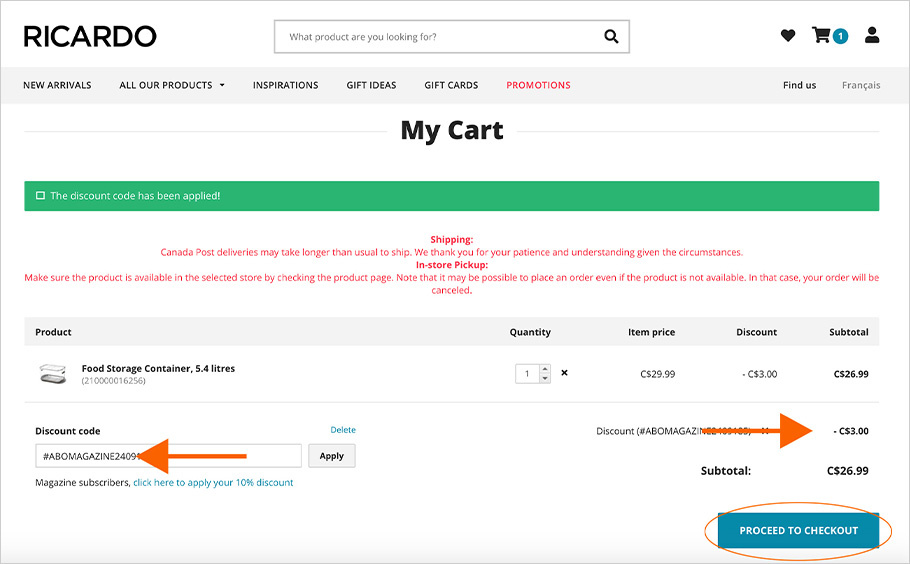Viewport: 910px width, 564px height.
Task: Increase quantity with the up arrow
Action: pos(545,369)
